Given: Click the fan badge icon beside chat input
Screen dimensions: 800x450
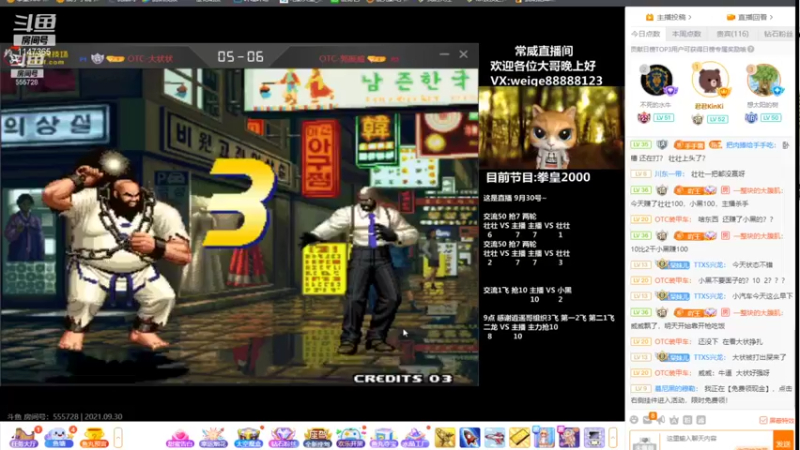Looking at the screenshot, I should click(x=644, y=443).
